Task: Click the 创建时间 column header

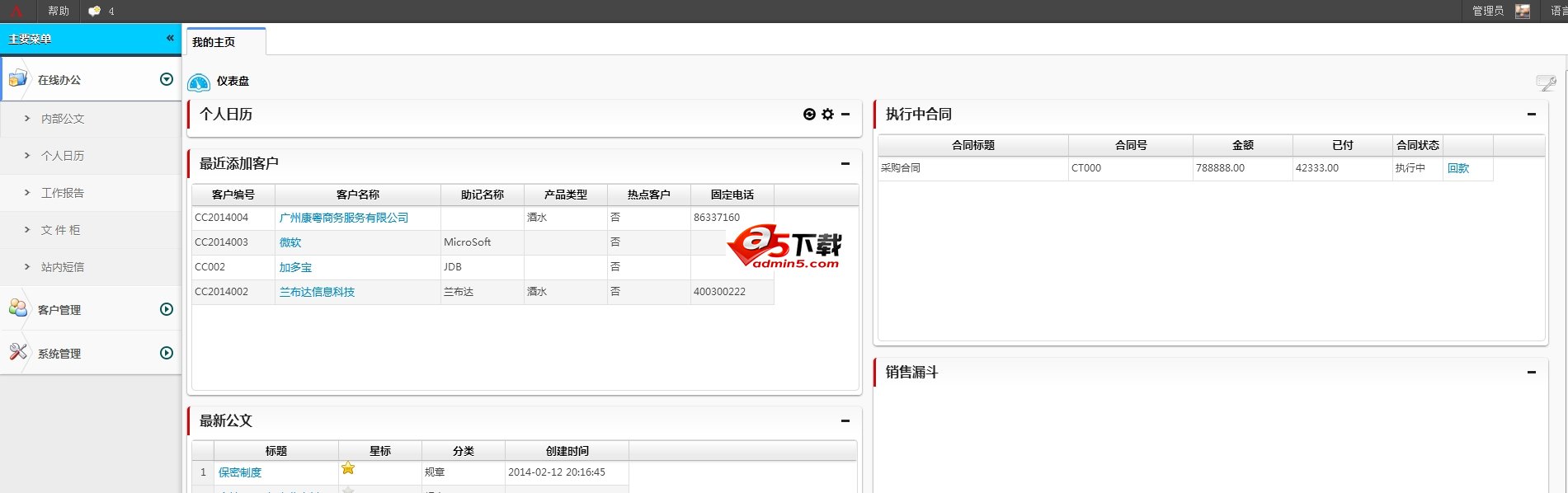Action: 567,451
